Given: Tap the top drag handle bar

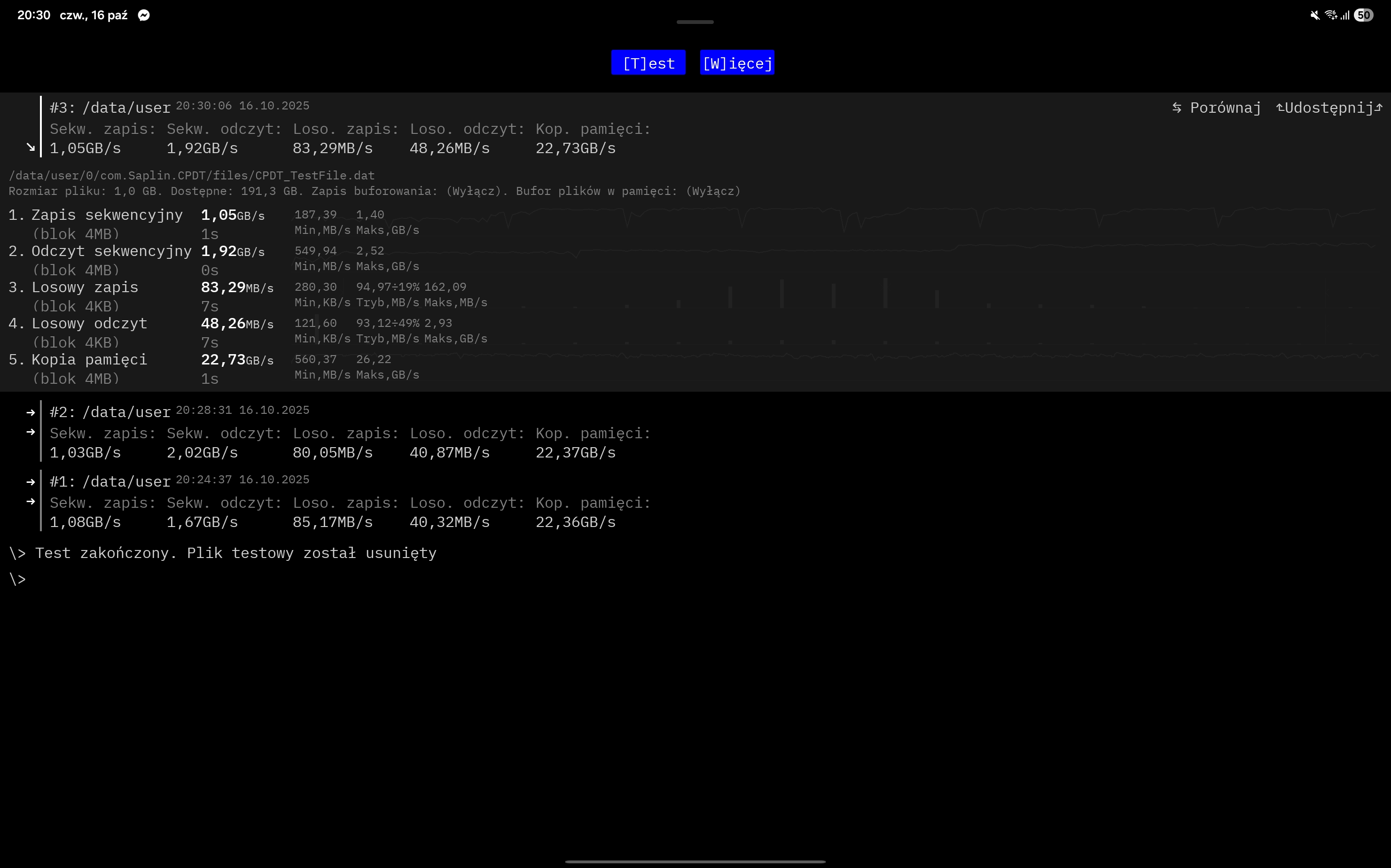Looking at the screenshot, I should tap(695, 22).
